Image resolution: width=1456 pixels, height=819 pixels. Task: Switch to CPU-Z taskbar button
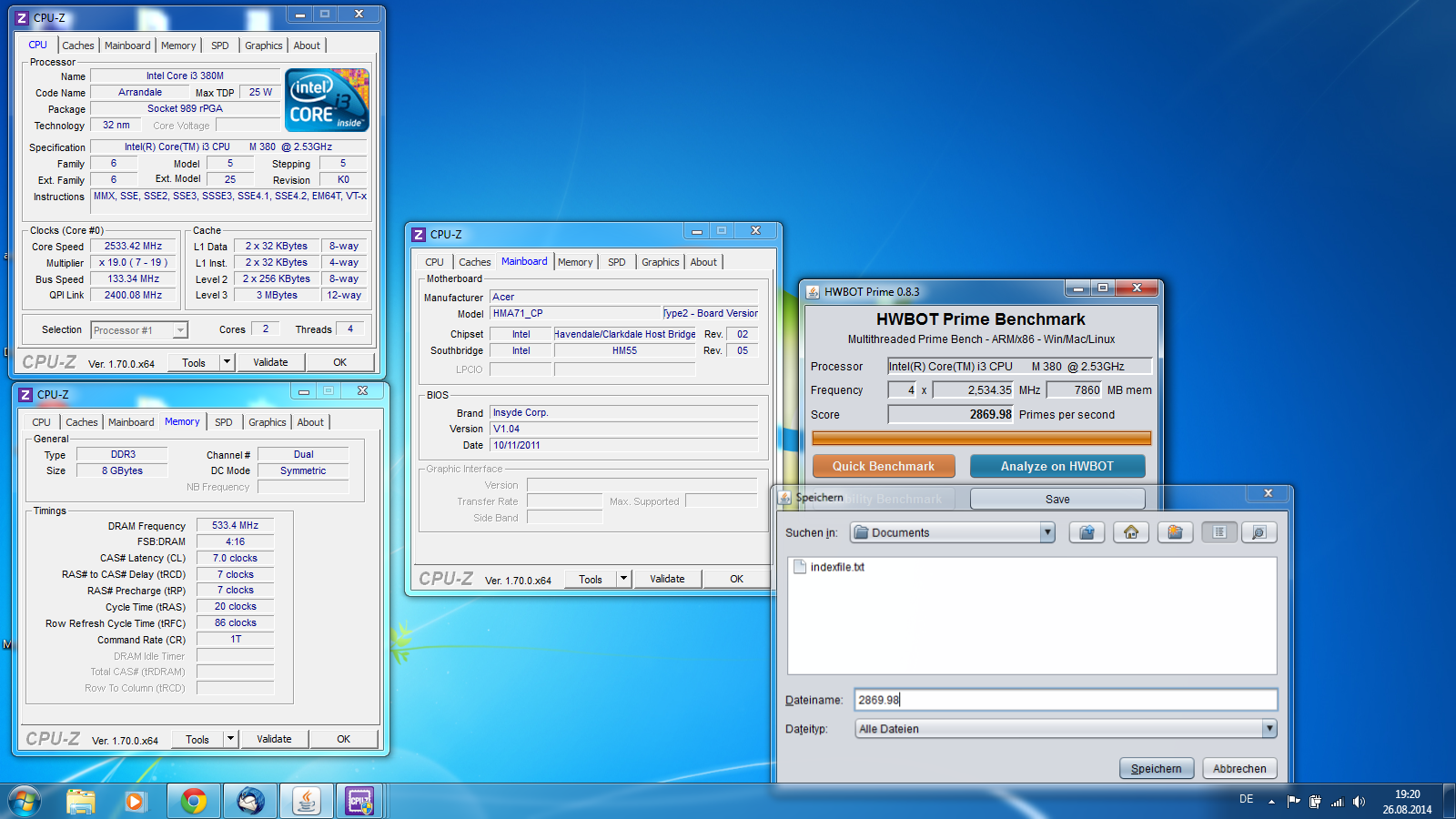click(x=360, y=802)
